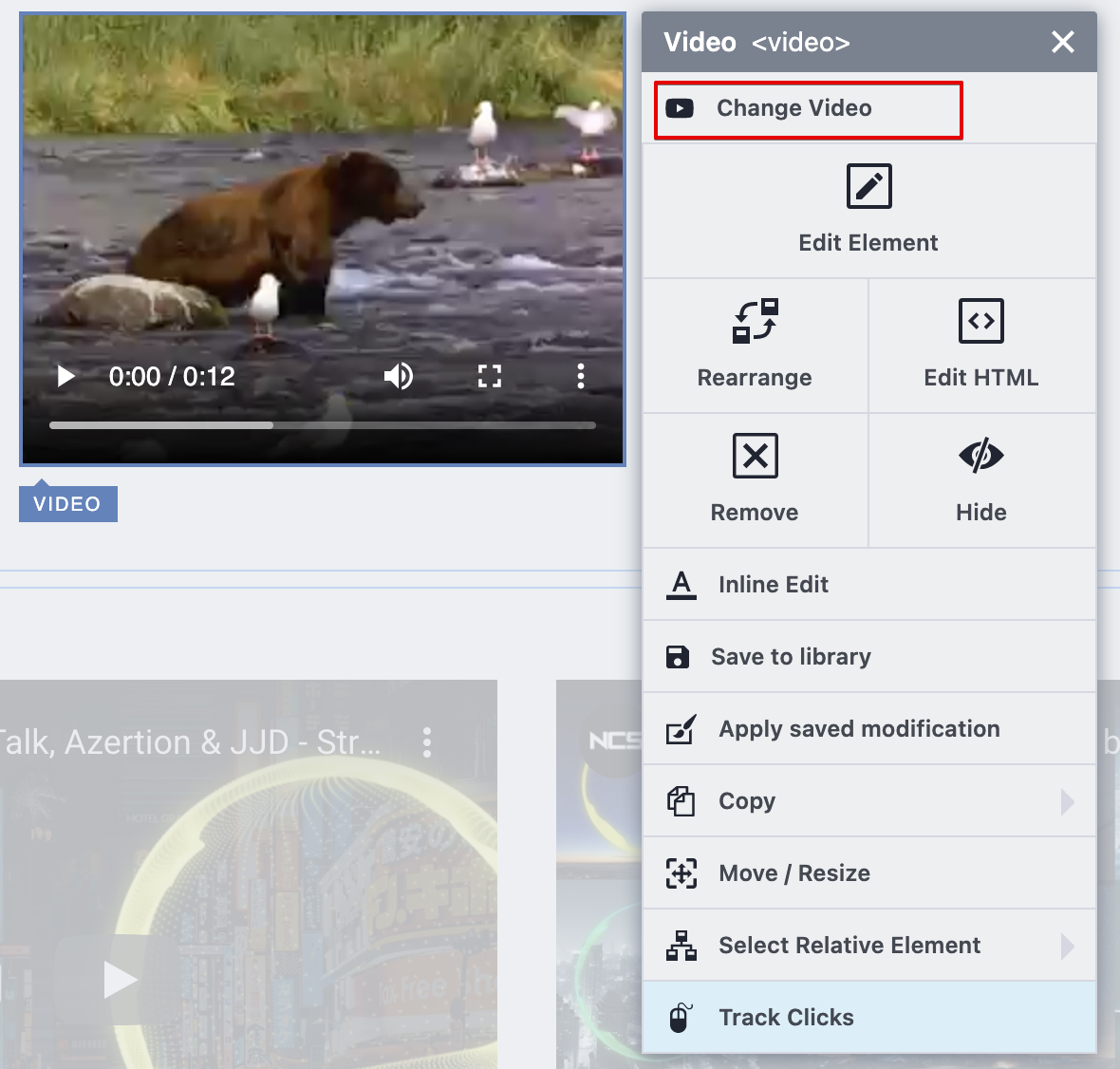Open video player more options menu
Screen dimensions: 1120x1069
pos(581,376)
